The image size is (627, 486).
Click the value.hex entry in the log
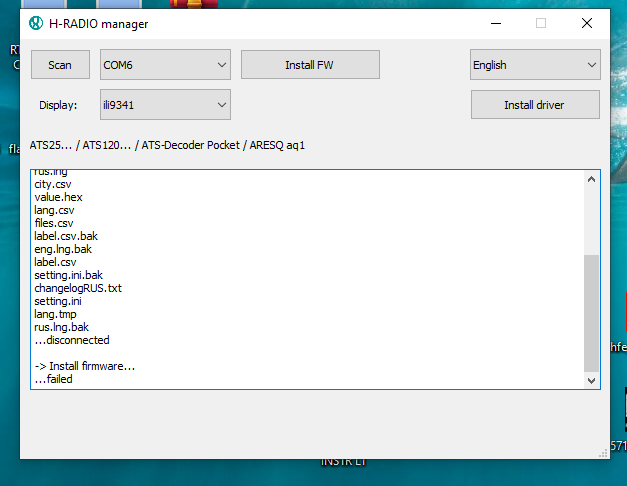pyautogui.click(x=58, y=197)
